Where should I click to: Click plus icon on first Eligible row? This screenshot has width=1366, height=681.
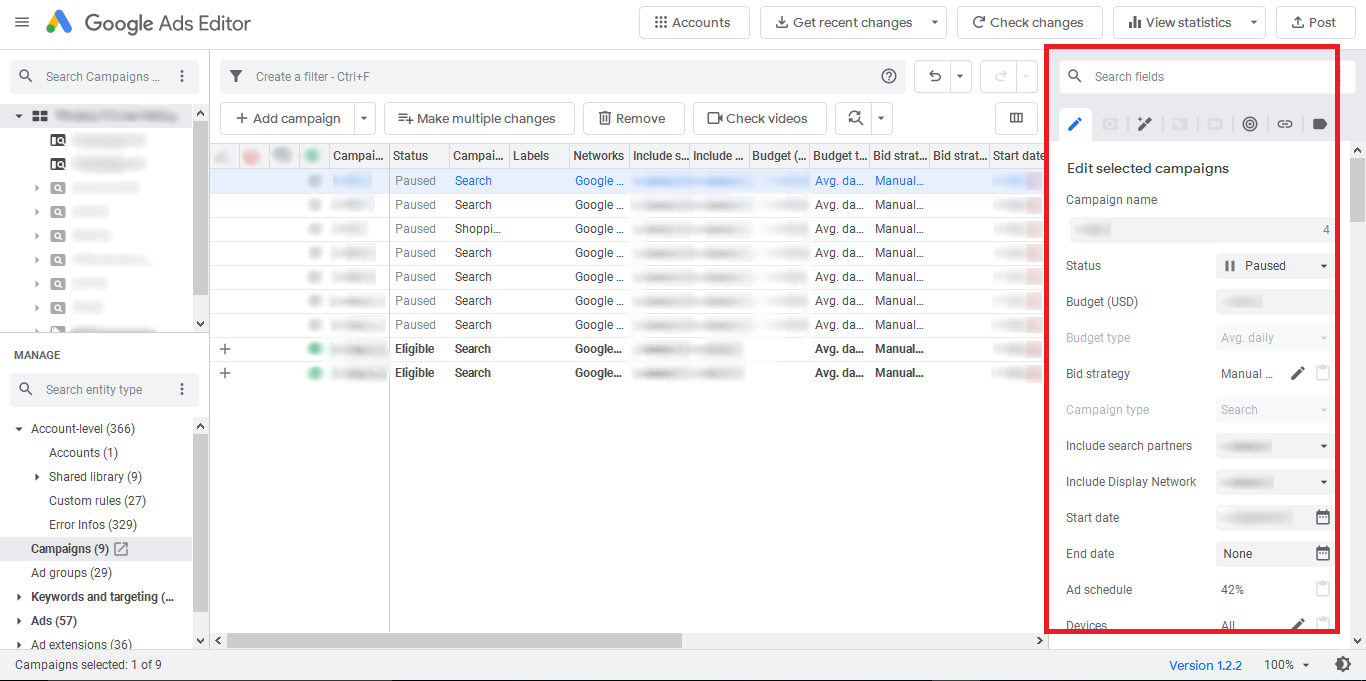click(x=225, y=349)
